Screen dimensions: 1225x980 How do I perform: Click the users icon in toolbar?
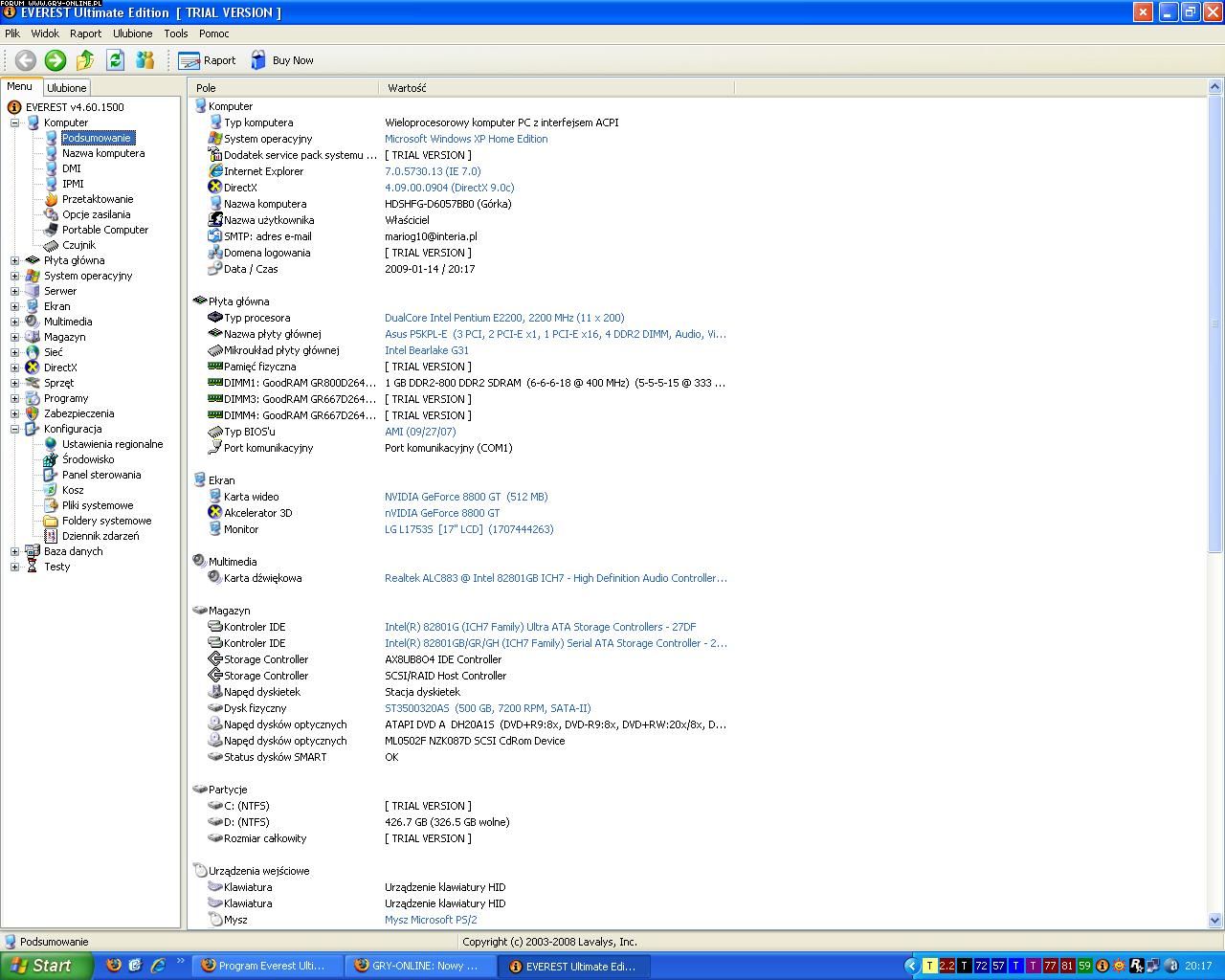coord(145,60)
